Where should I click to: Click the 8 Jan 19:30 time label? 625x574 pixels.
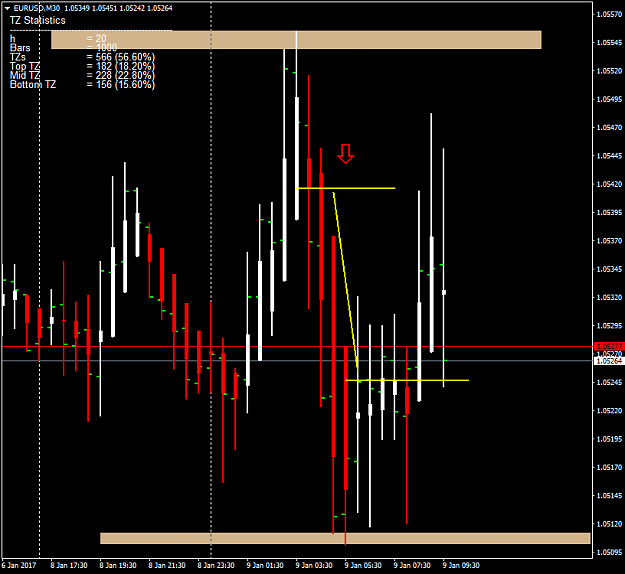[x=118, y=565]
